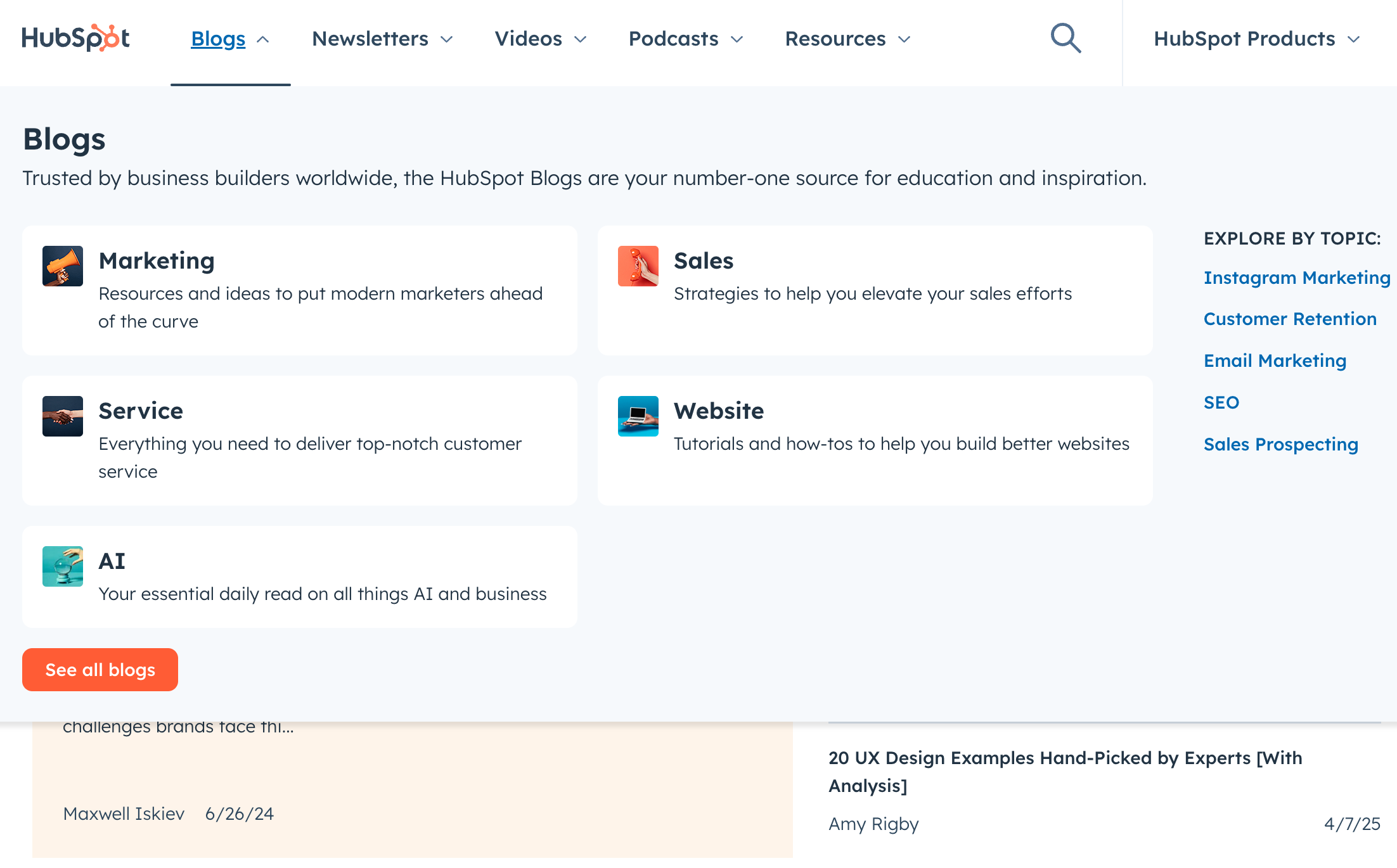Click the Marketing megaphone icon

(63, 266)
